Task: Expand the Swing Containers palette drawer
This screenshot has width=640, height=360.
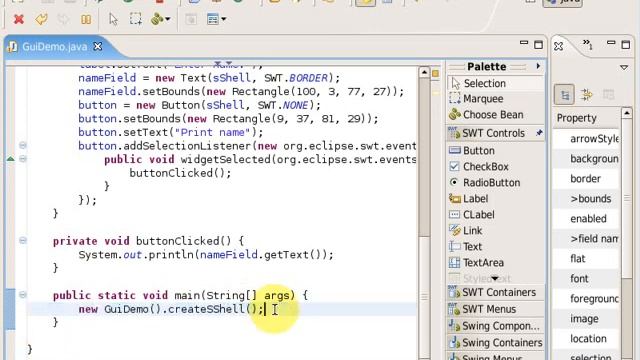Action: (496, 343)
